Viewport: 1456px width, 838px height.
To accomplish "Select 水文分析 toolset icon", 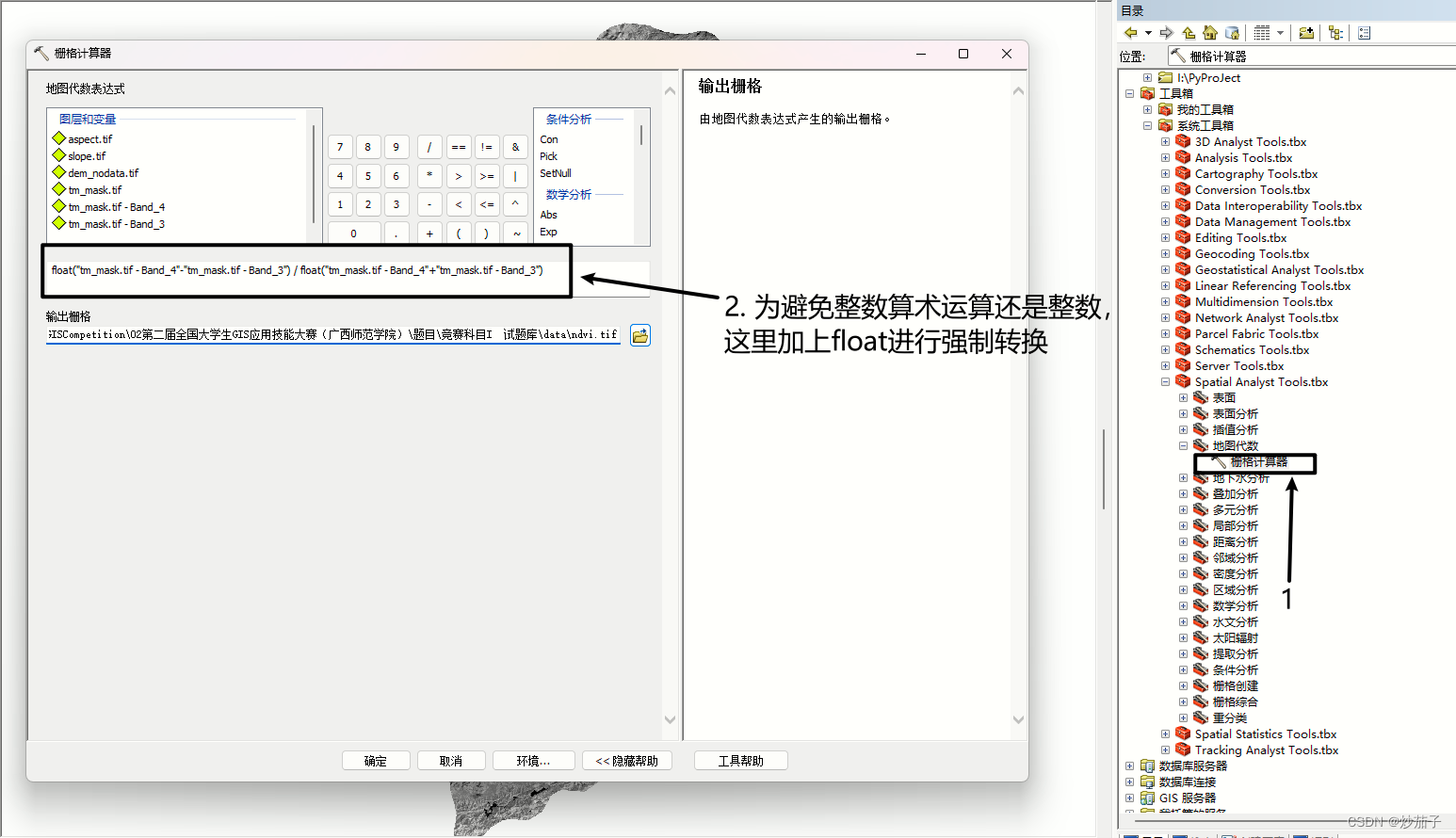I will 1201,621.
